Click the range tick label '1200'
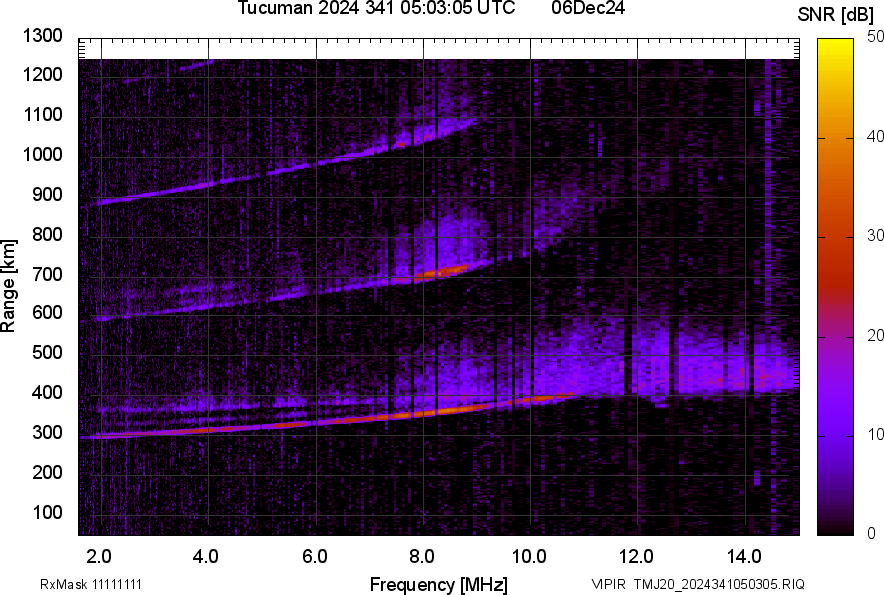 42,74
